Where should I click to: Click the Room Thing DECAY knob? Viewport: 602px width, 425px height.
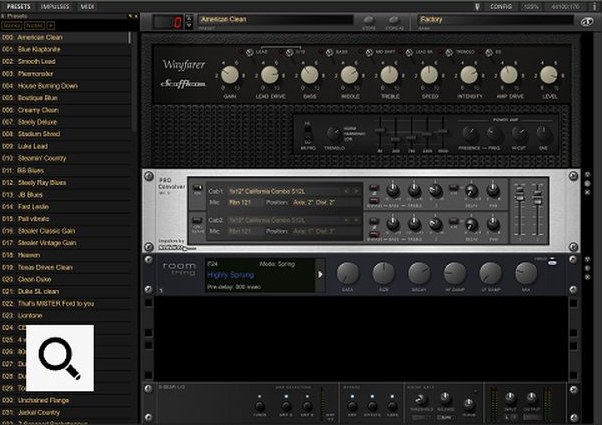click(419, 273)
